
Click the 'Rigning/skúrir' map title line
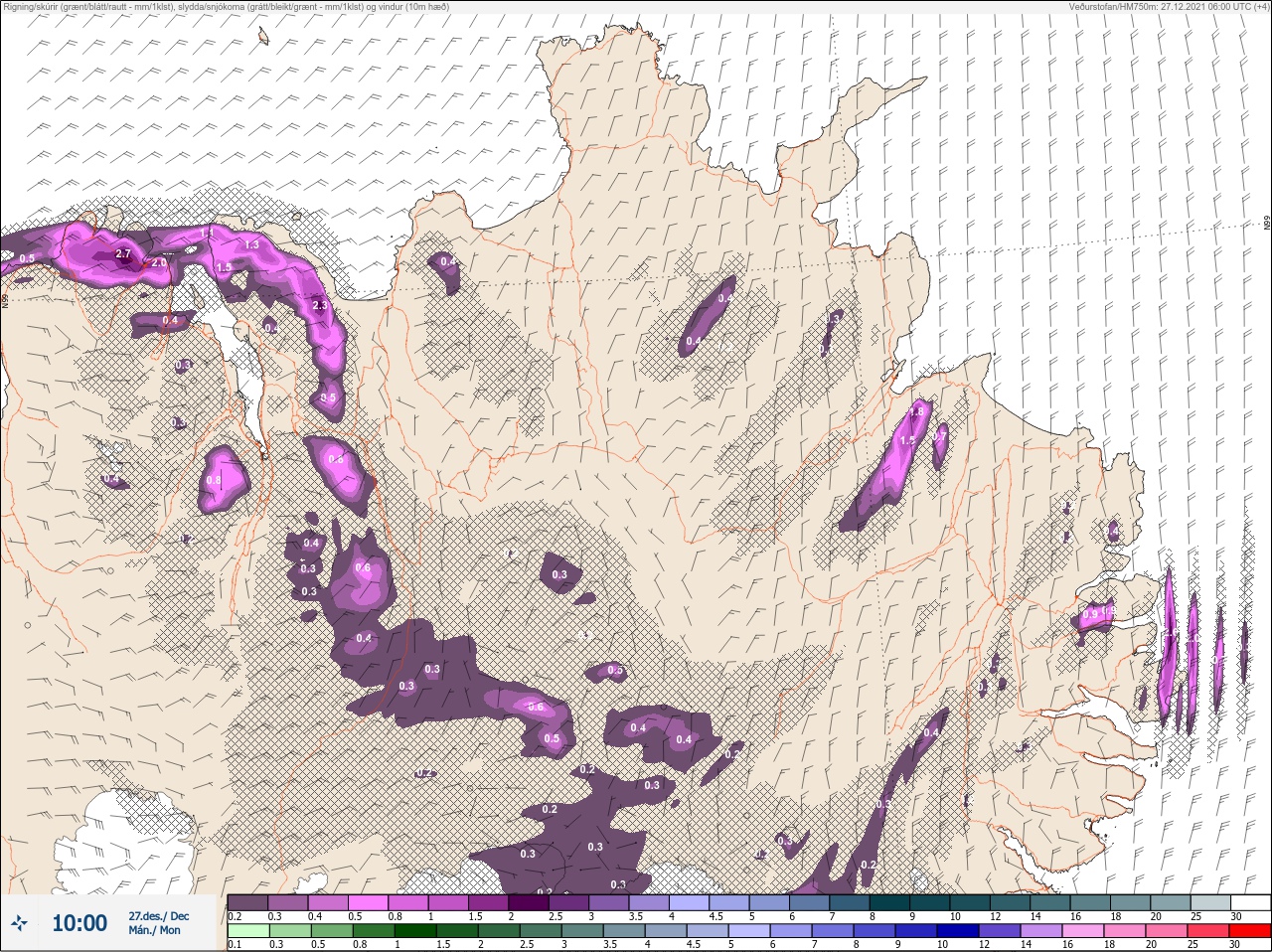(225, 6)
